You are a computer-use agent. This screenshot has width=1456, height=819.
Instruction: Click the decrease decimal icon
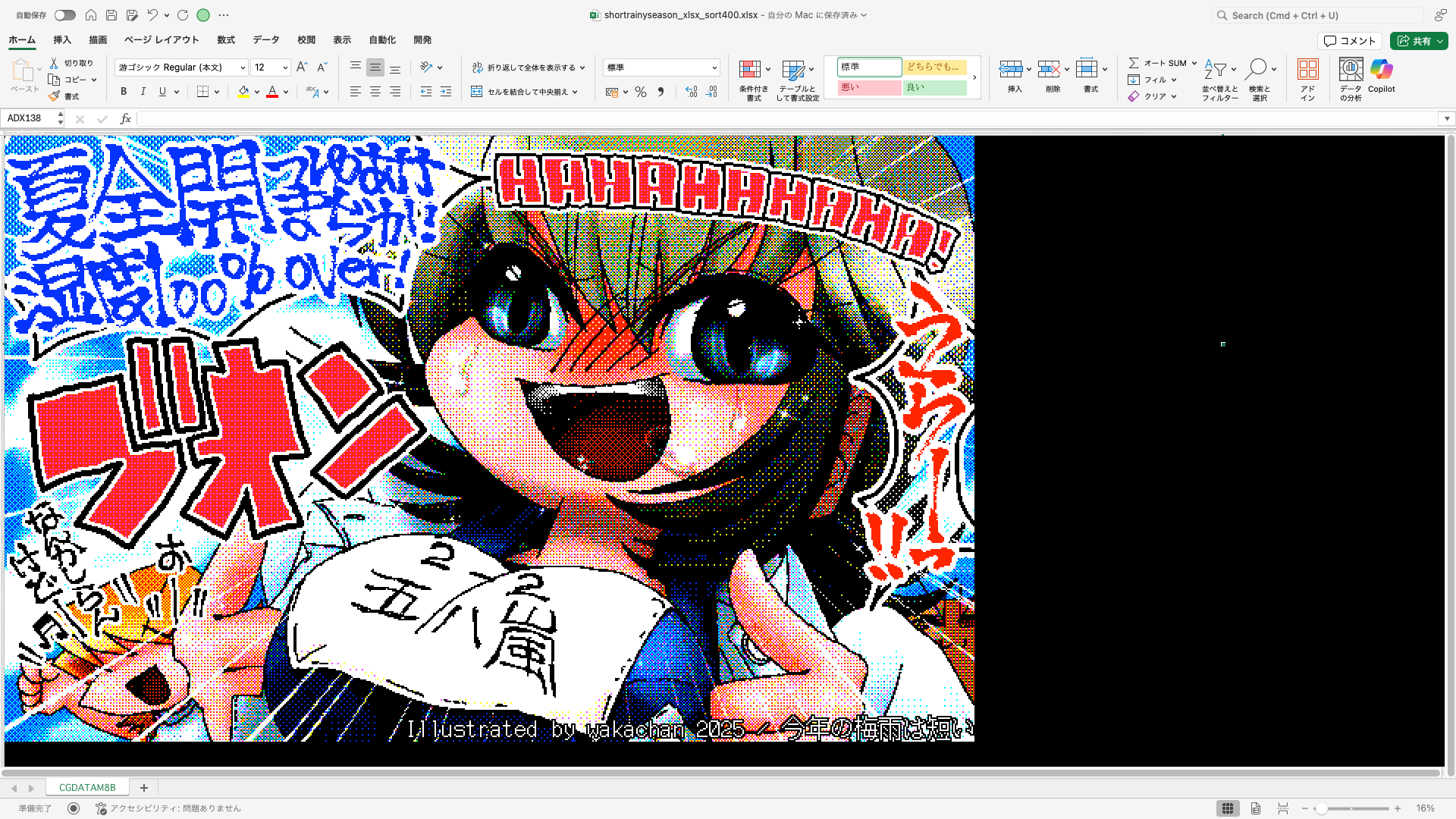tap(711, 92)
